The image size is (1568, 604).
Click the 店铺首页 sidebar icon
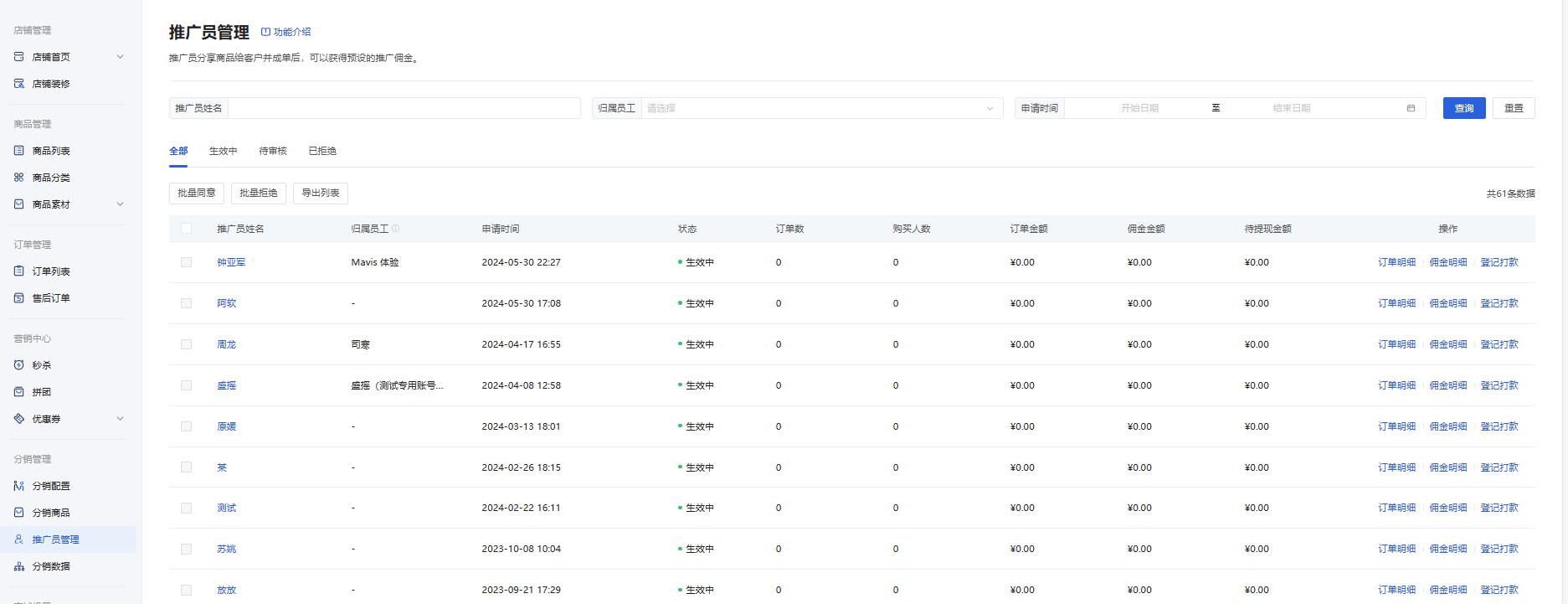(19, 57)
